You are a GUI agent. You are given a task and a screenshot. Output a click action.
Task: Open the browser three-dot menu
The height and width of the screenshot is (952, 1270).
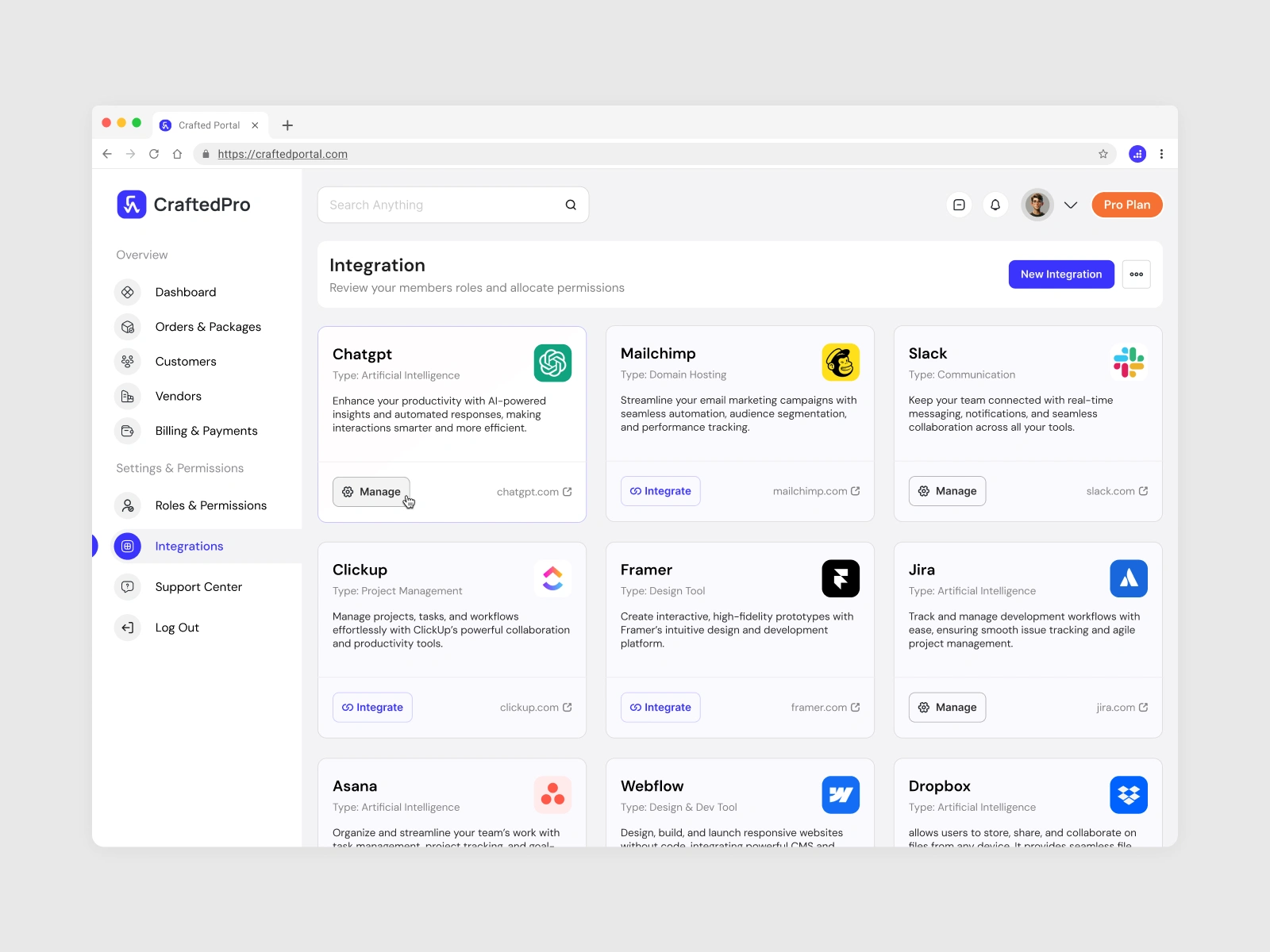[x=1161, y=154]
